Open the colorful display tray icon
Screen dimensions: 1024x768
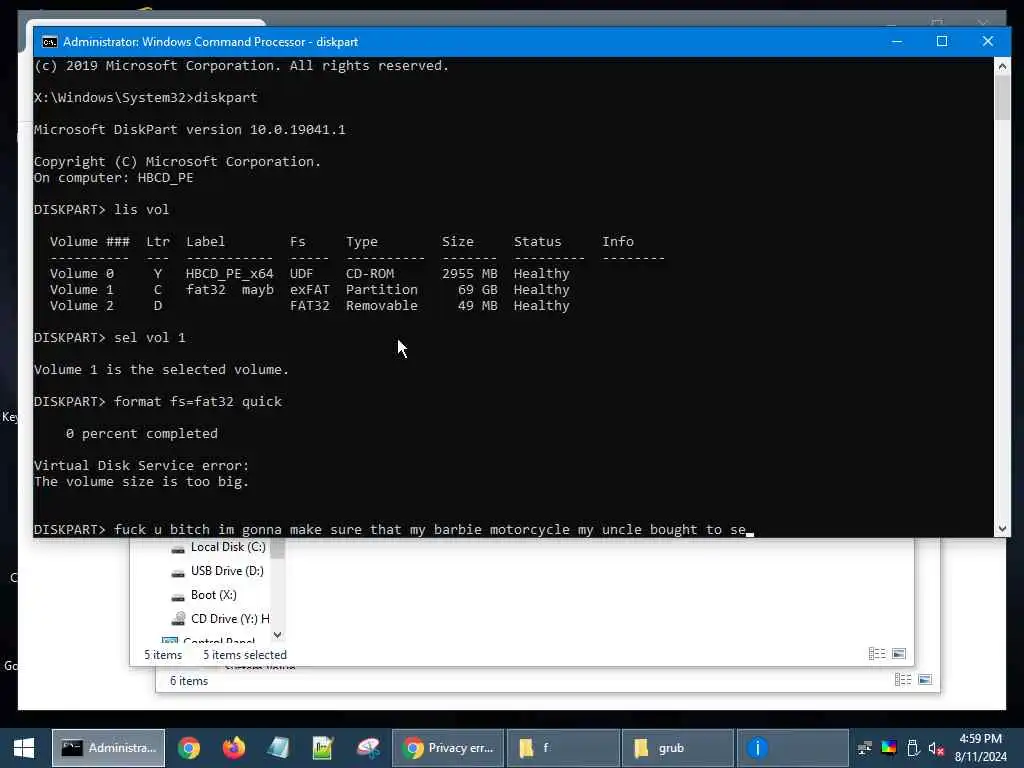[x=889, y=748]
